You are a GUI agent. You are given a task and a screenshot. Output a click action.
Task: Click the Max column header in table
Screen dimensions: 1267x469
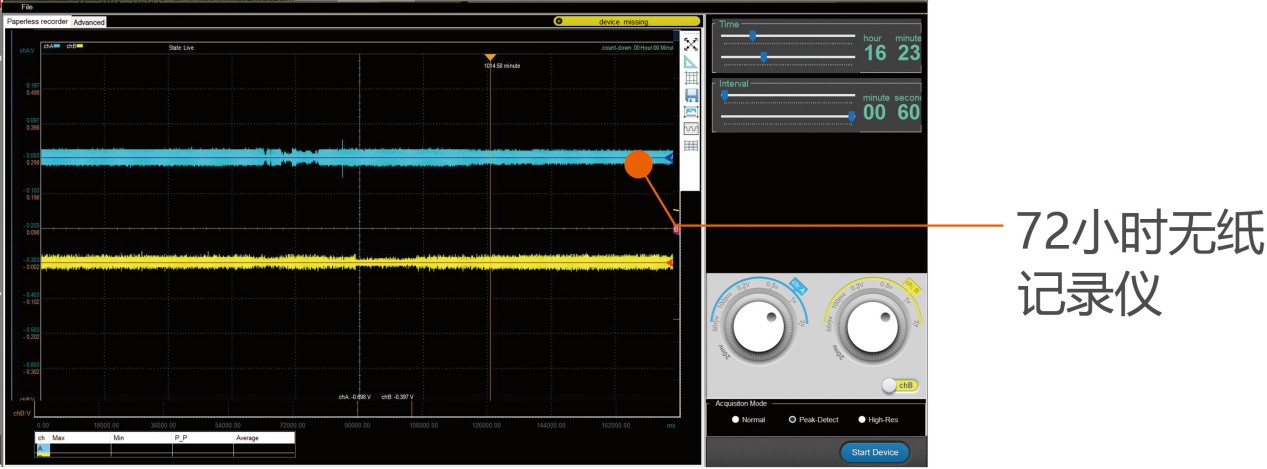[x=80, y=438]
